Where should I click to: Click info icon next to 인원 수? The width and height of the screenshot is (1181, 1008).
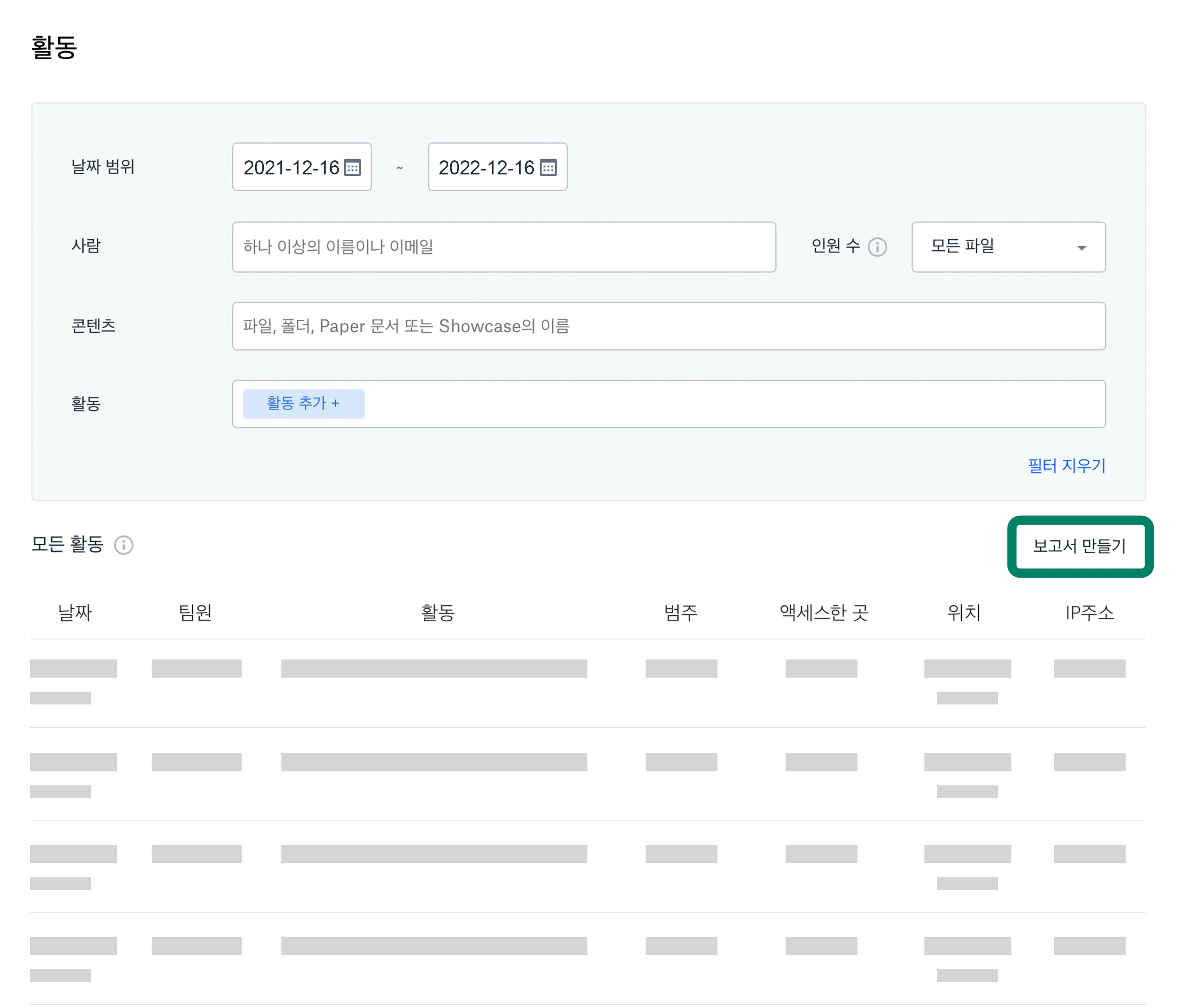pyautogui.click(x=877, y=247)
